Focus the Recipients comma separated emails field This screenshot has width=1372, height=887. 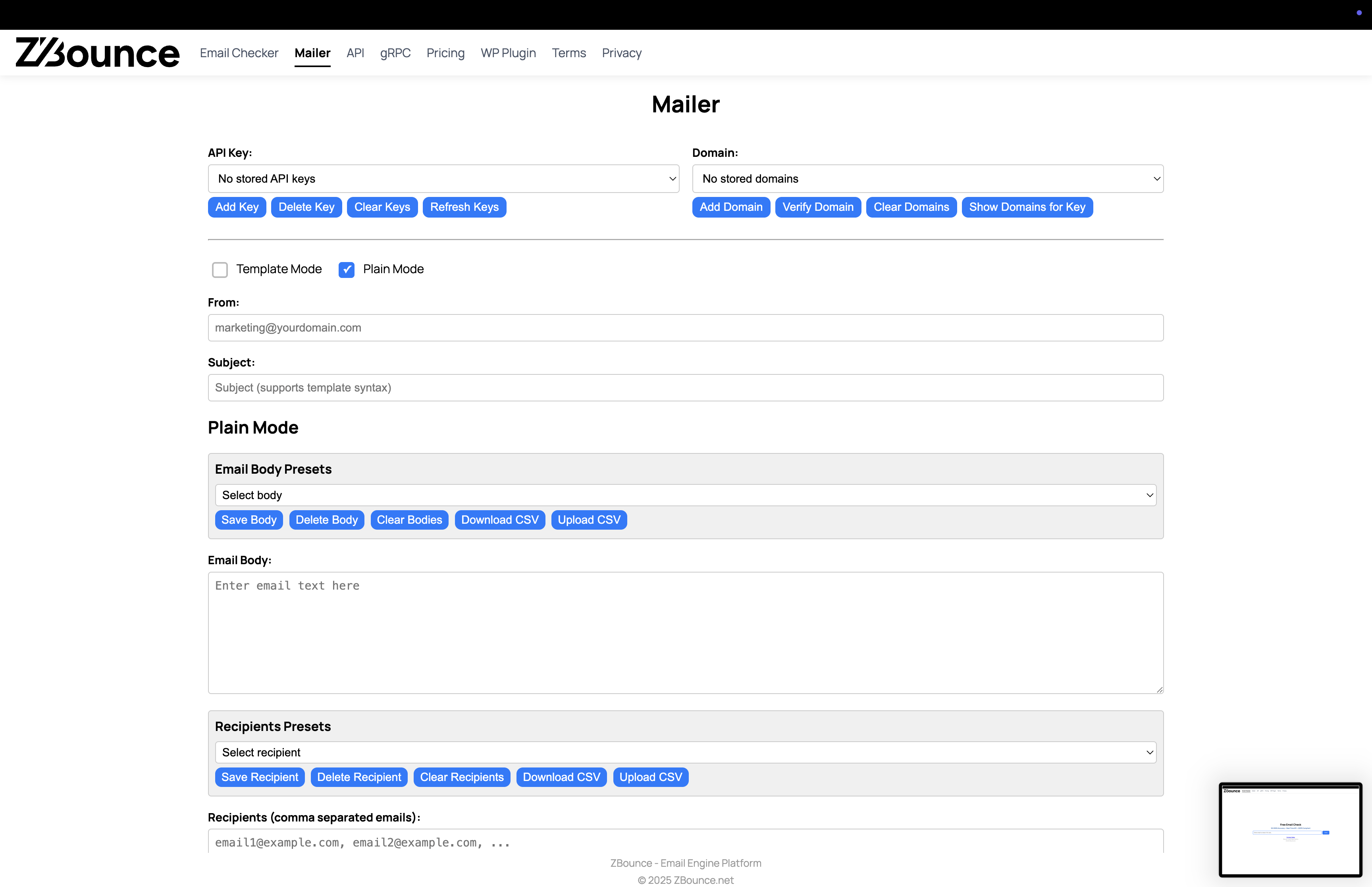(x=686, y=841)
